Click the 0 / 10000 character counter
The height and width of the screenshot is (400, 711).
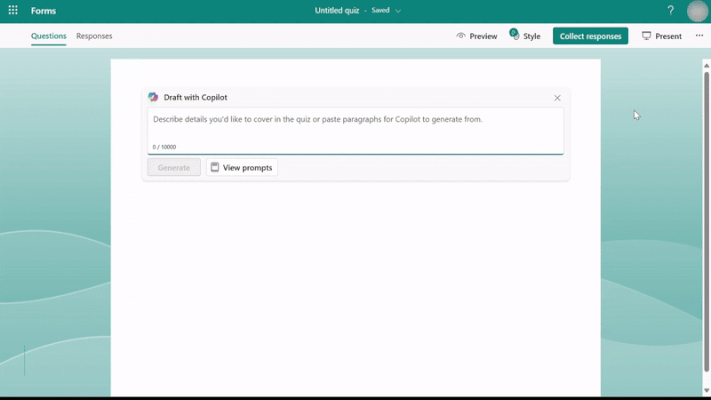coord(164,147)
